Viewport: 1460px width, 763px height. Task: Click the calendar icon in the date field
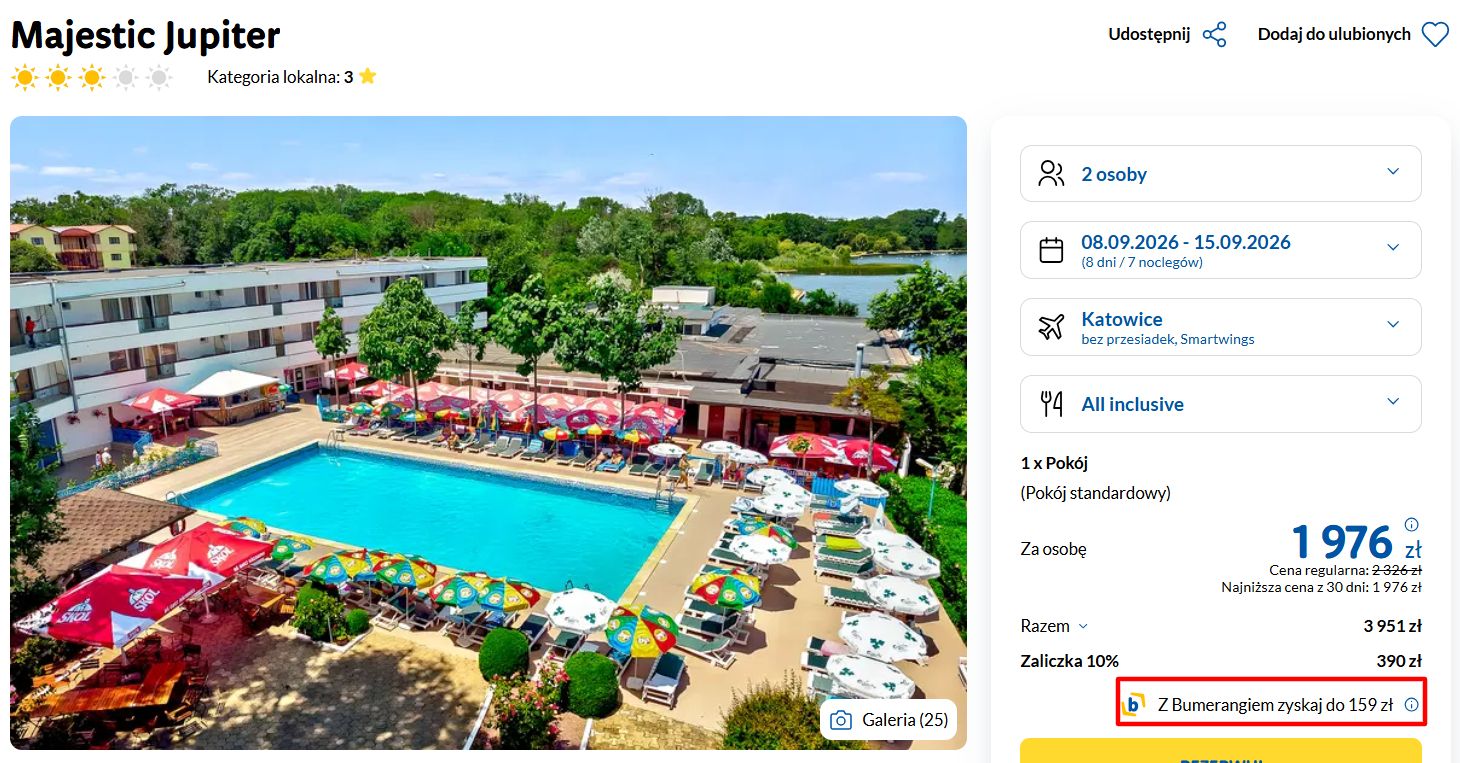click(1051, 250)
